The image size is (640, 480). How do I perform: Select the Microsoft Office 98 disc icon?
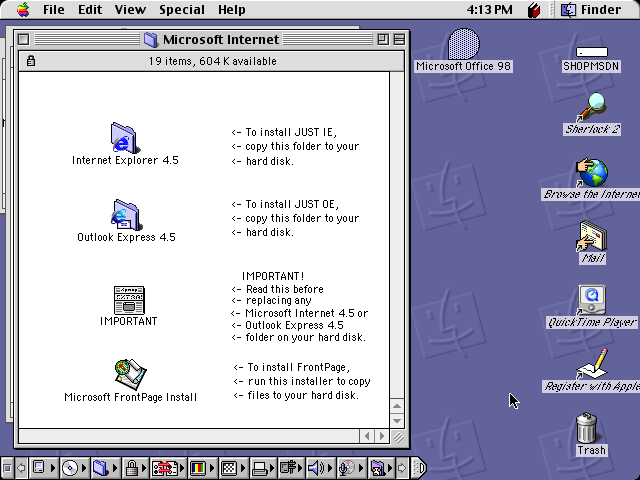pyautogui.click(x=463, y=45)
